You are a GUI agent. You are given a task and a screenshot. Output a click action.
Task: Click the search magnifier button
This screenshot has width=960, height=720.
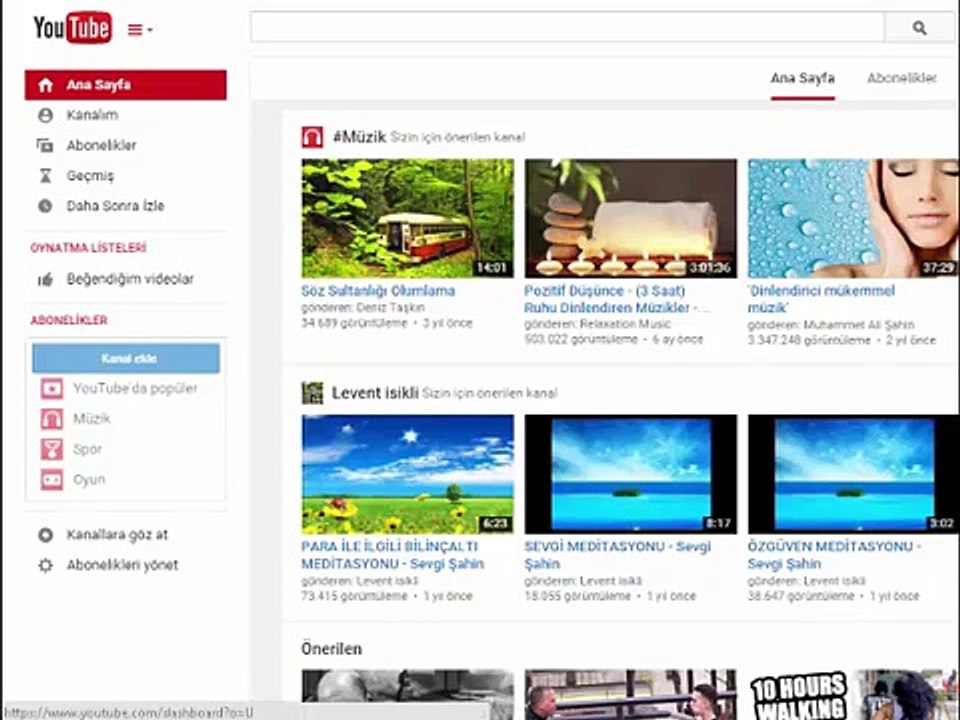(x=919, y=28)
